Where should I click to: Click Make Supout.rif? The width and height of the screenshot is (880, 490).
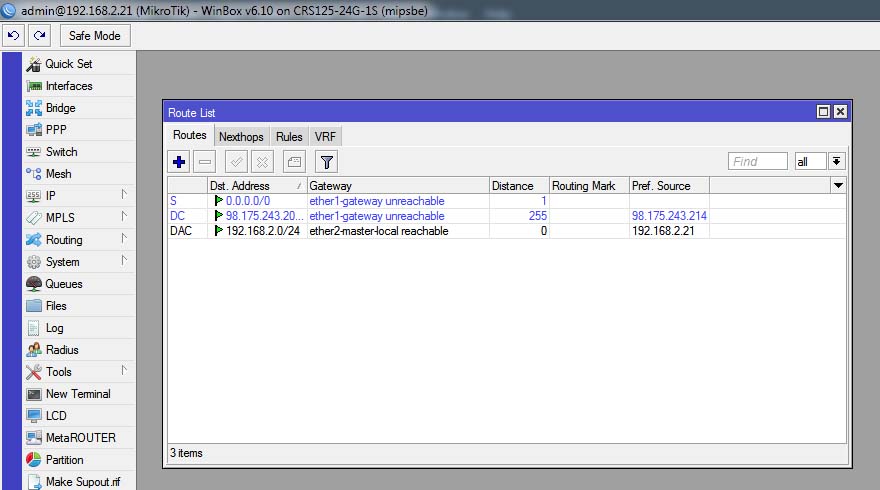point(79,482)
